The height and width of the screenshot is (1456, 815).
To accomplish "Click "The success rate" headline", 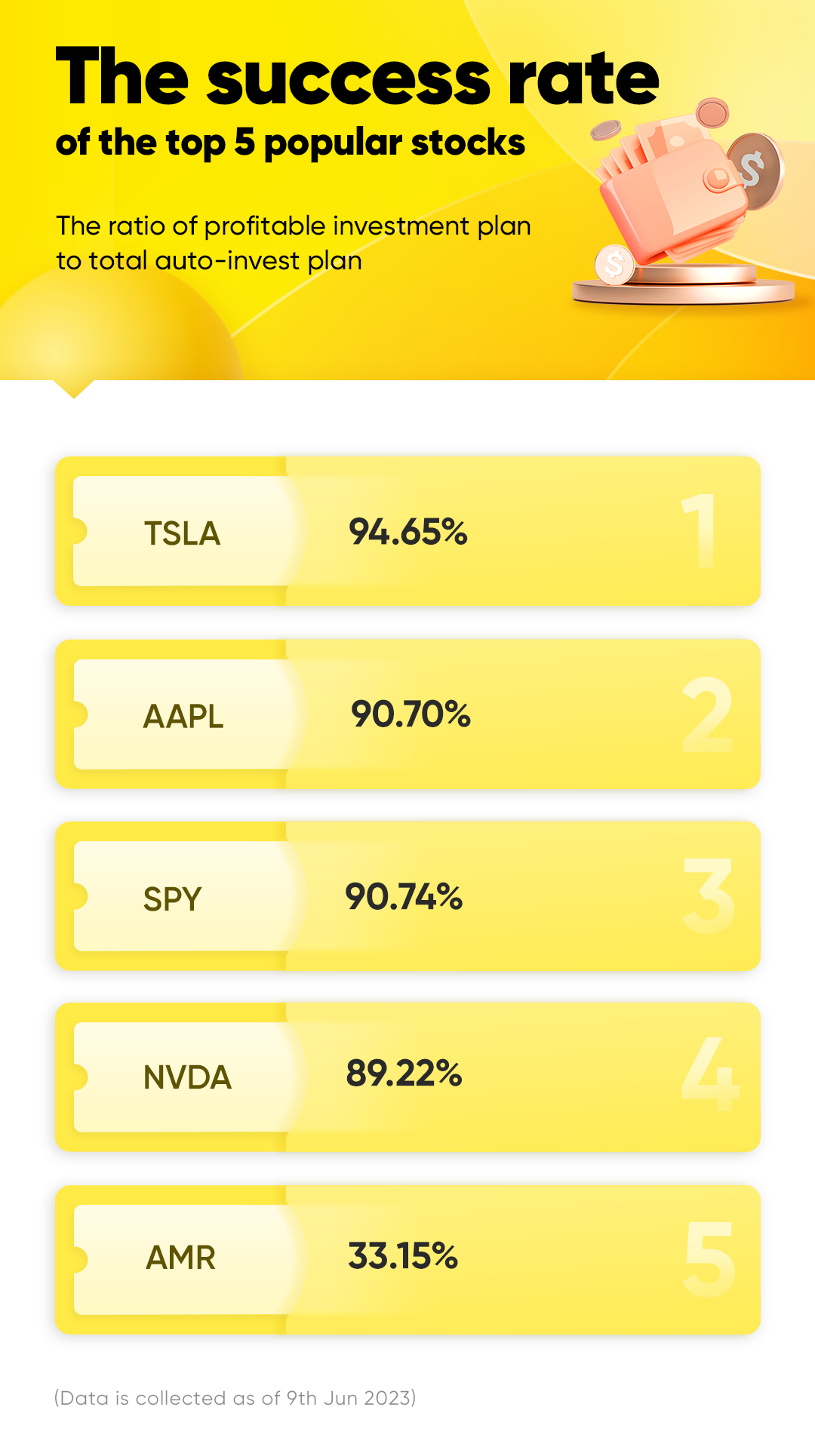I will point(358,78).
